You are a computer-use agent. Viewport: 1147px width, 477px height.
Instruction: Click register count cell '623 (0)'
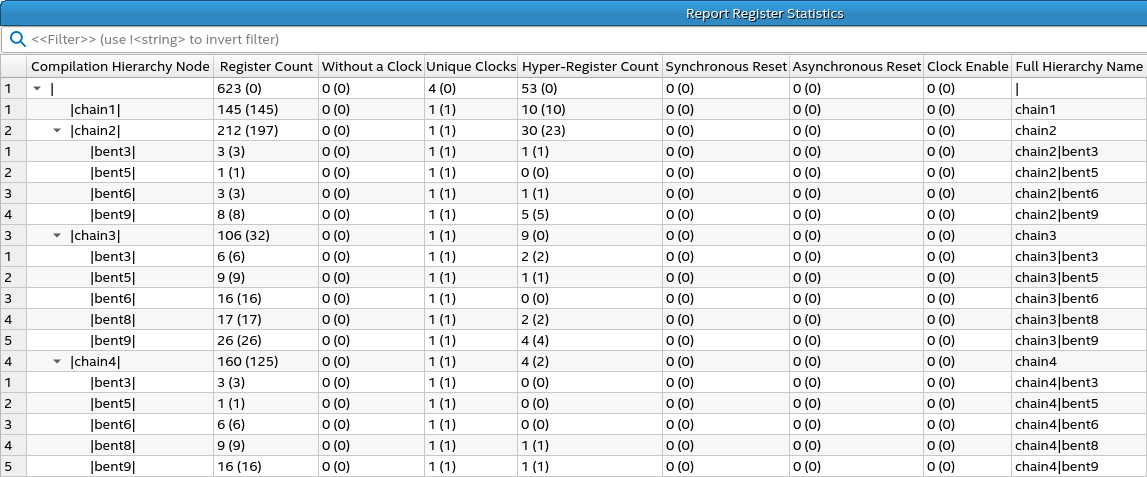click(239, 89)
